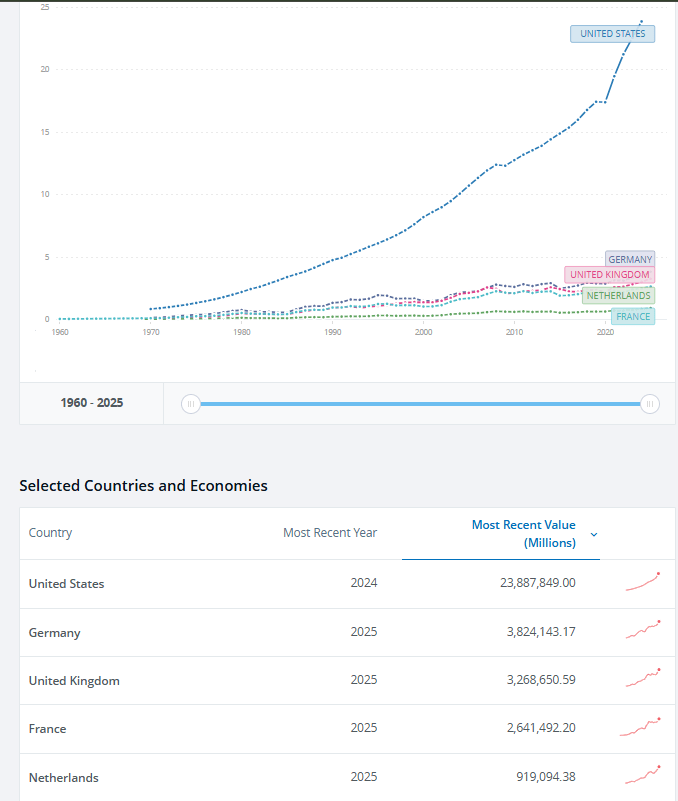Click the France sparkline chart
678x801 pixels.
click(640, 727)
